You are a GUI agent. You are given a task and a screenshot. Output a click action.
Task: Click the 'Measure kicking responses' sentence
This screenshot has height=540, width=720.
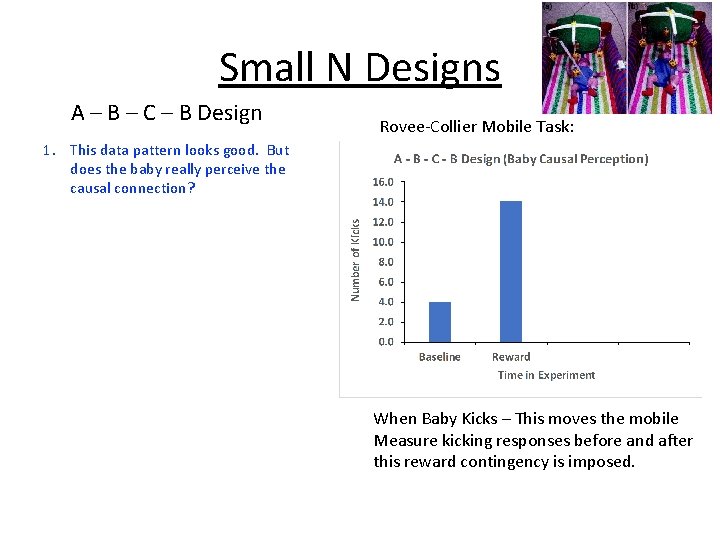pos(533,440)
